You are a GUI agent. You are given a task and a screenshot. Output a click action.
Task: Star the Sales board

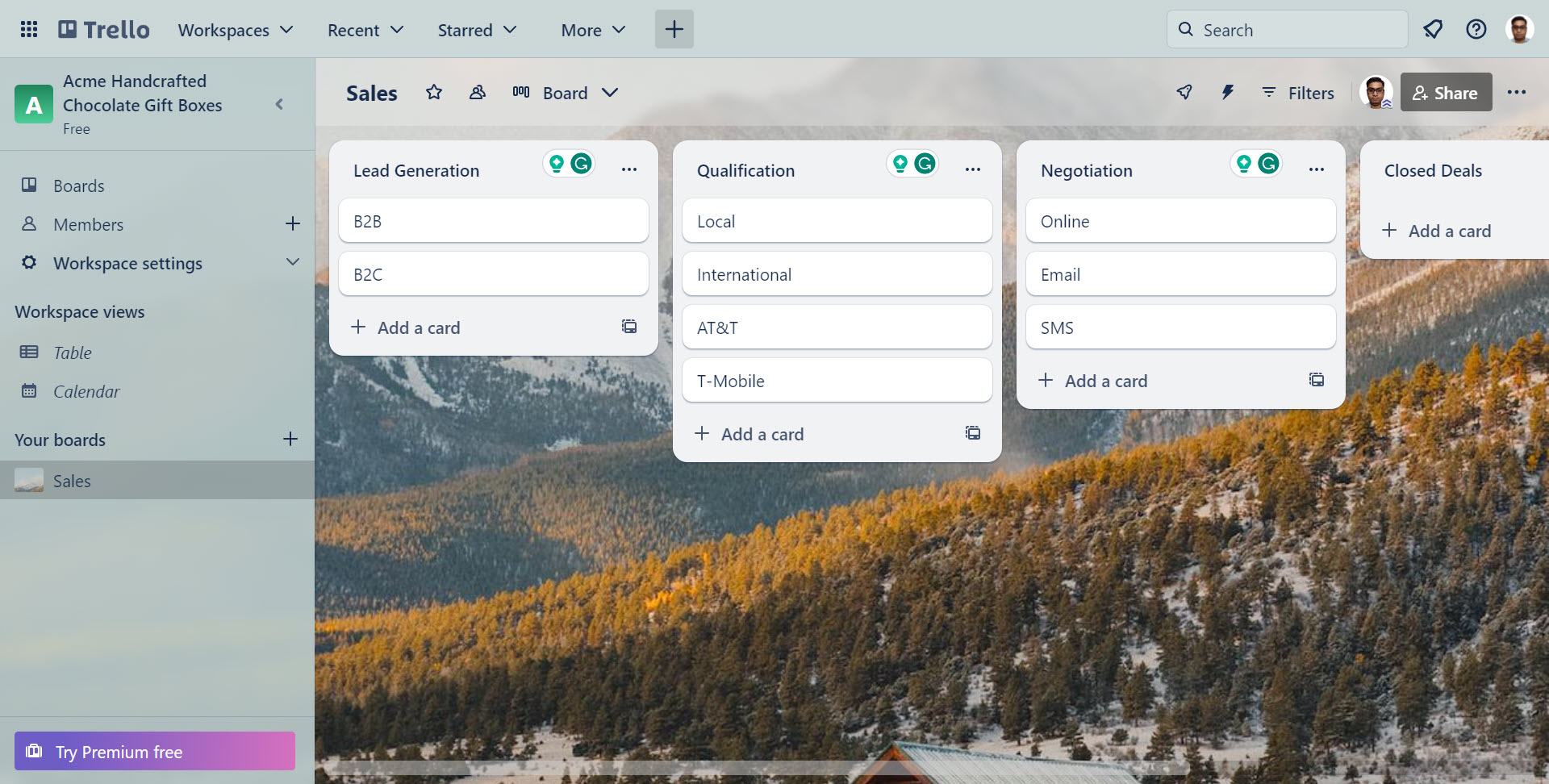pyautogui.click(x=434, y=93)
